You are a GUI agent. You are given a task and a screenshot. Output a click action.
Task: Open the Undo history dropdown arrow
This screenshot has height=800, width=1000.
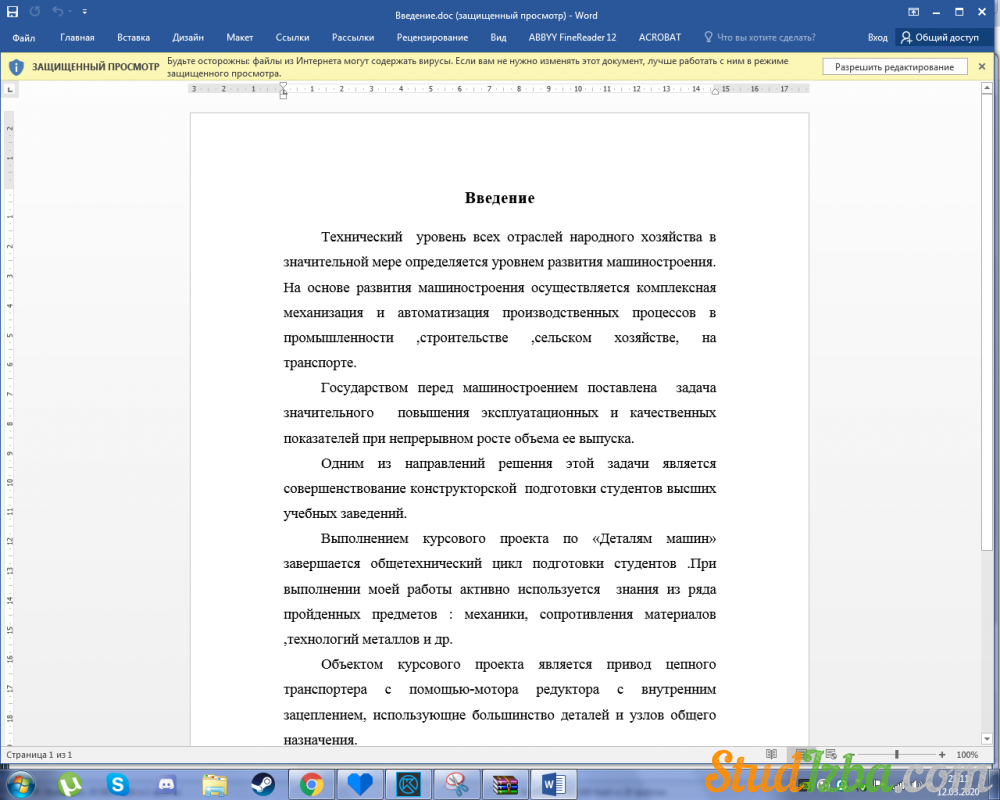(69, 11)
